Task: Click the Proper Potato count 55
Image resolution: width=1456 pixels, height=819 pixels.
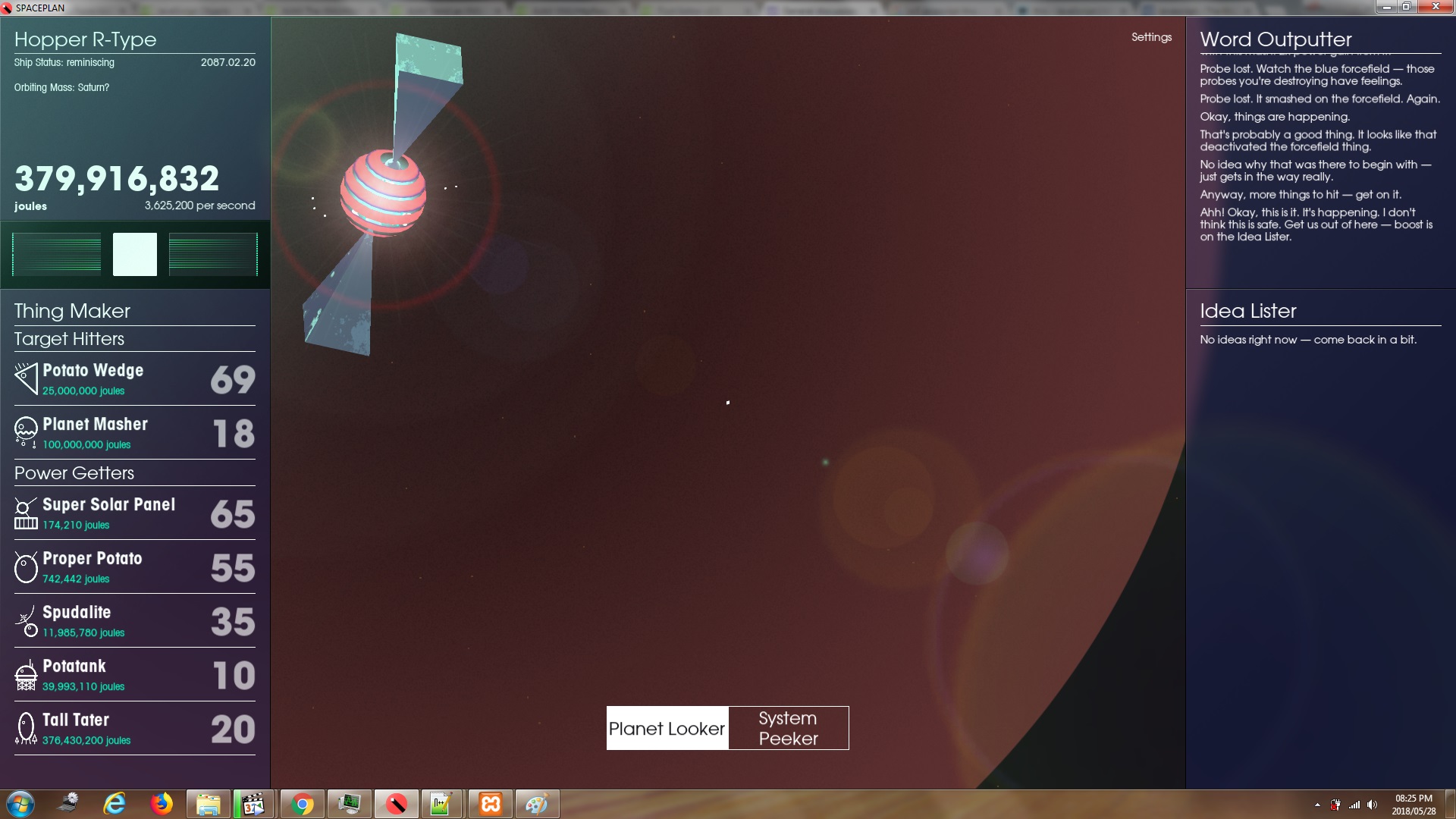Action: click(233, 568)
